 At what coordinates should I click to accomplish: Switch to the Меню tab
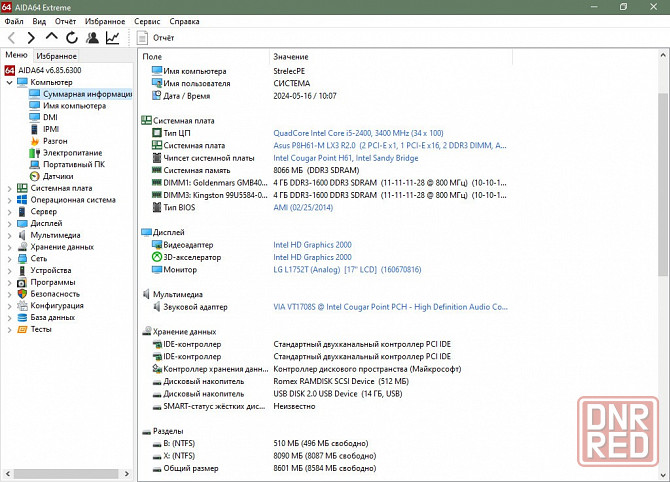16,55
